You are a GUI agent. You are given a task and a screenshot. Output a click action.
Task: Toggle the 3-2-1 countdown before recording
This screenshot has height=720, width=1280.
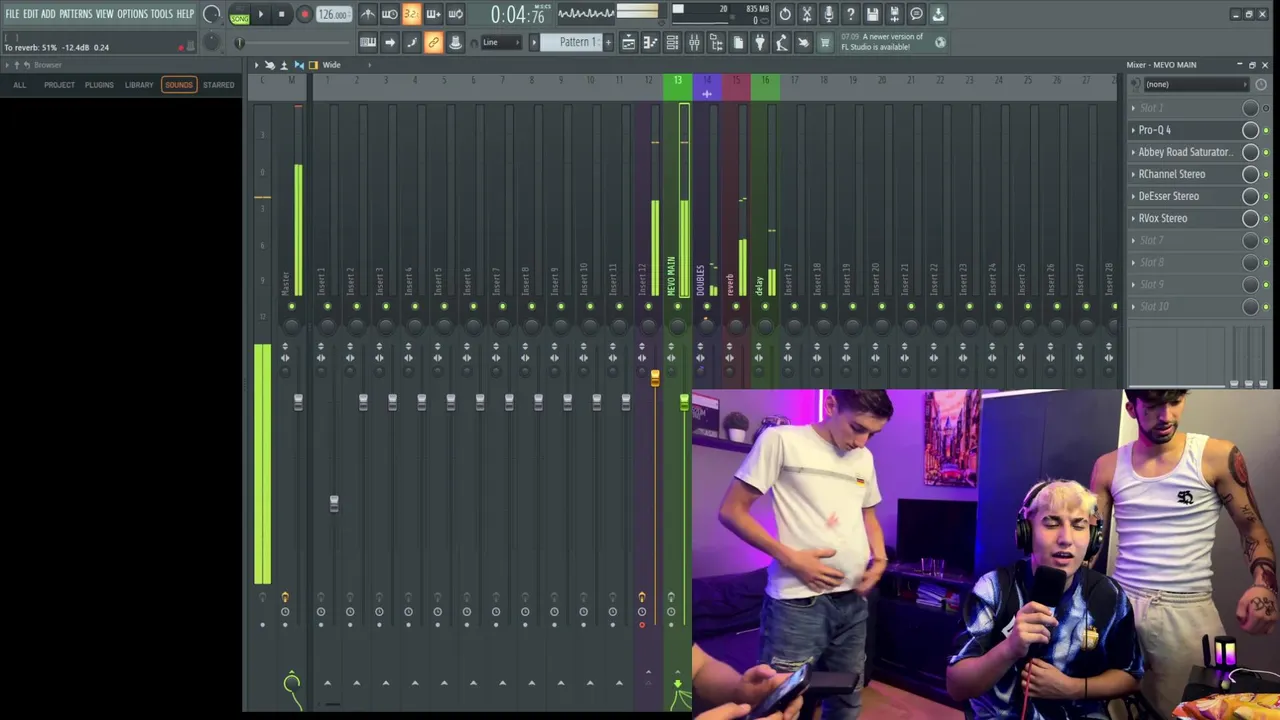(x=411, y=14)
